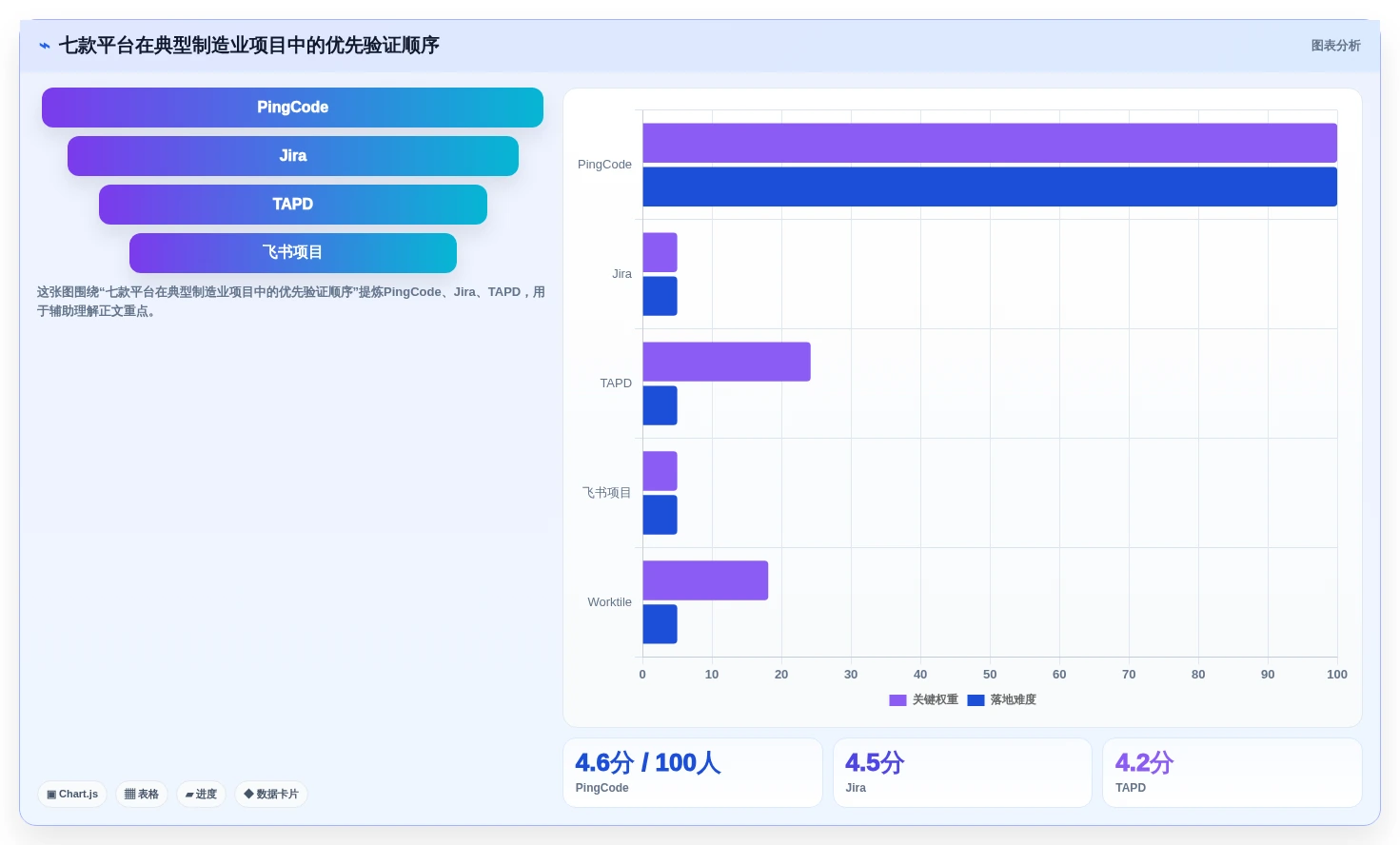The width and height of the screenshot is (1400, 845).
Task: Click Jira blue 落地难度 bar
Action: (x=660, y=296)
